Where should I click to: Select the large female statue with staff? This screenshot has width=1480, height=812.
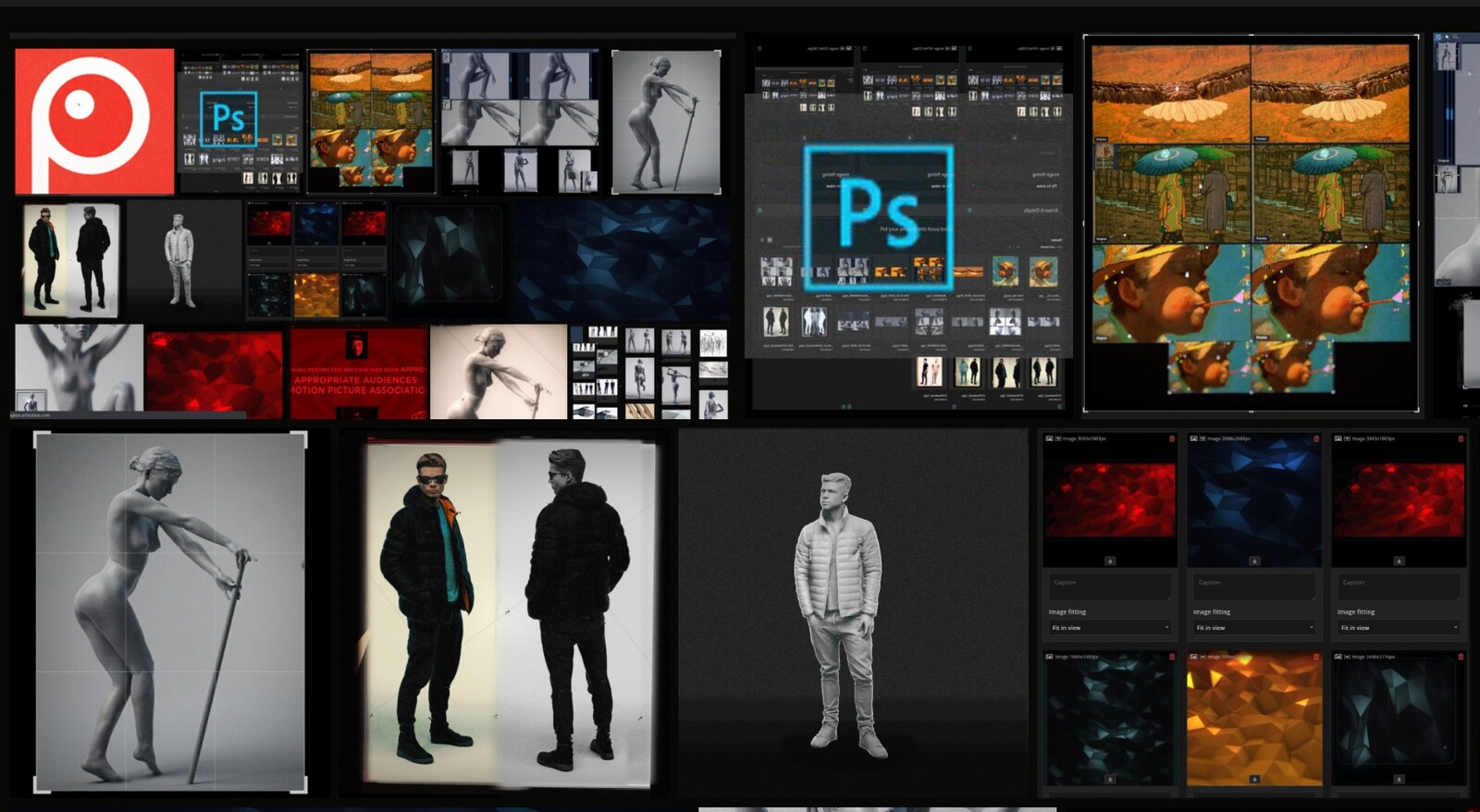coord(170,612)
